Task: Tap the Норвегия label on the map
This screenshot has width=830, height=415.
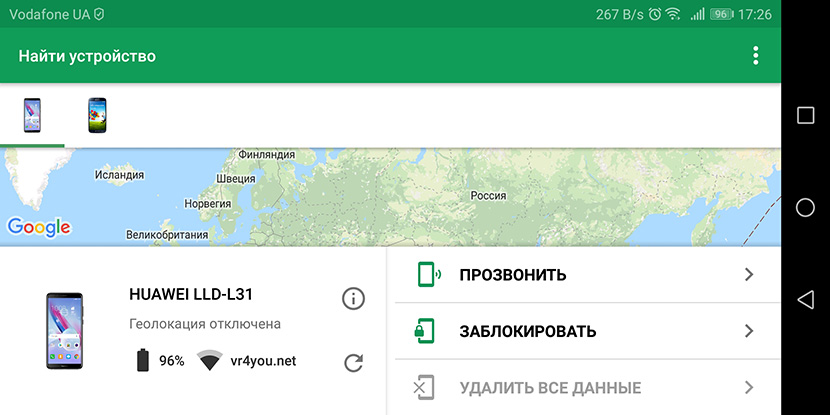Action: coord(208,203)
